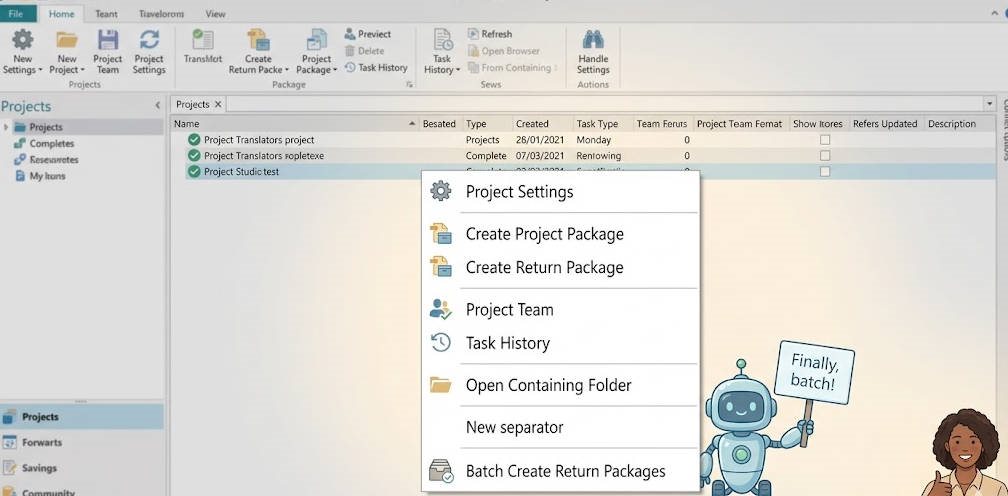Switch to the Home ribbon tab
Image resolution: width=1008 pixels, height=496 pixels.
pyautogui.click(x=62, y=13)
